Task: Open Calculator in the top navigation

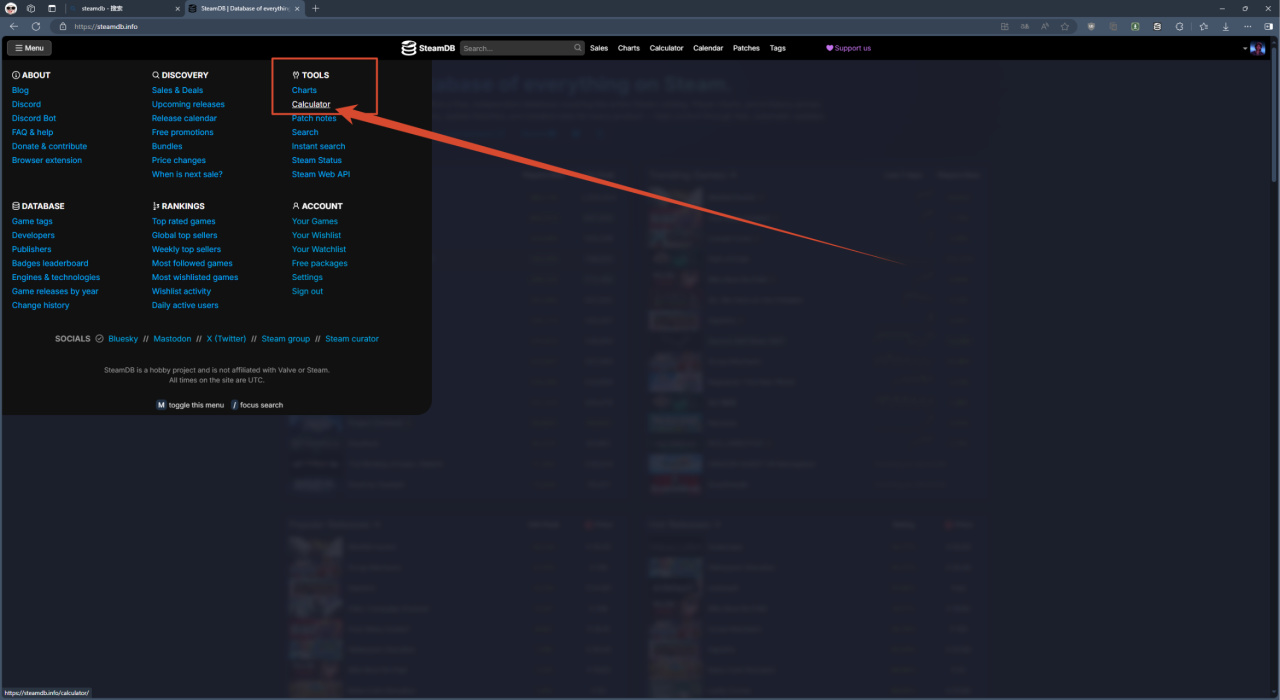Action: [666, 48]
